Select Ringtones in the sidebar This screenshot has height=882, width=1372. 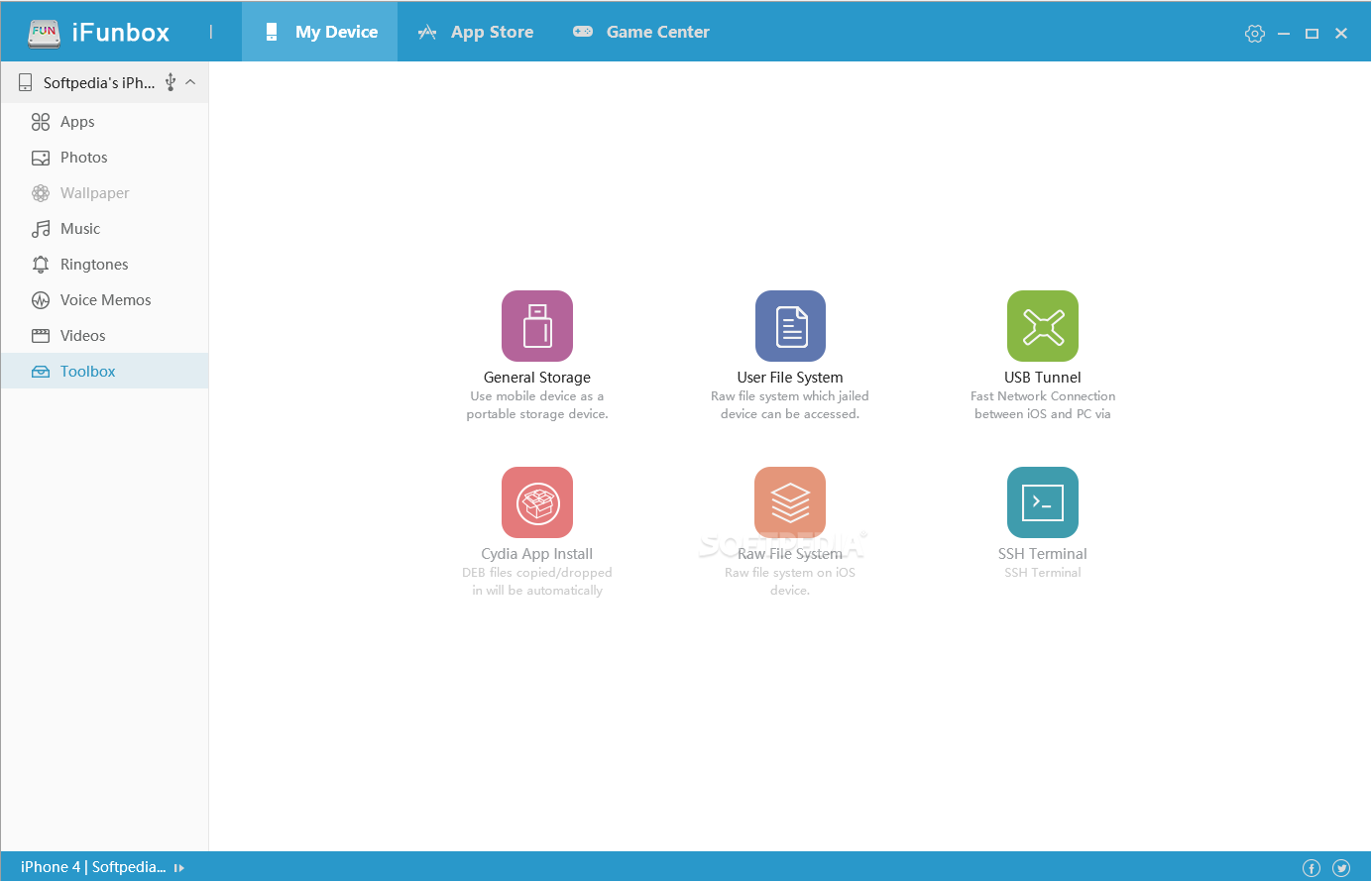click(104, 265)
